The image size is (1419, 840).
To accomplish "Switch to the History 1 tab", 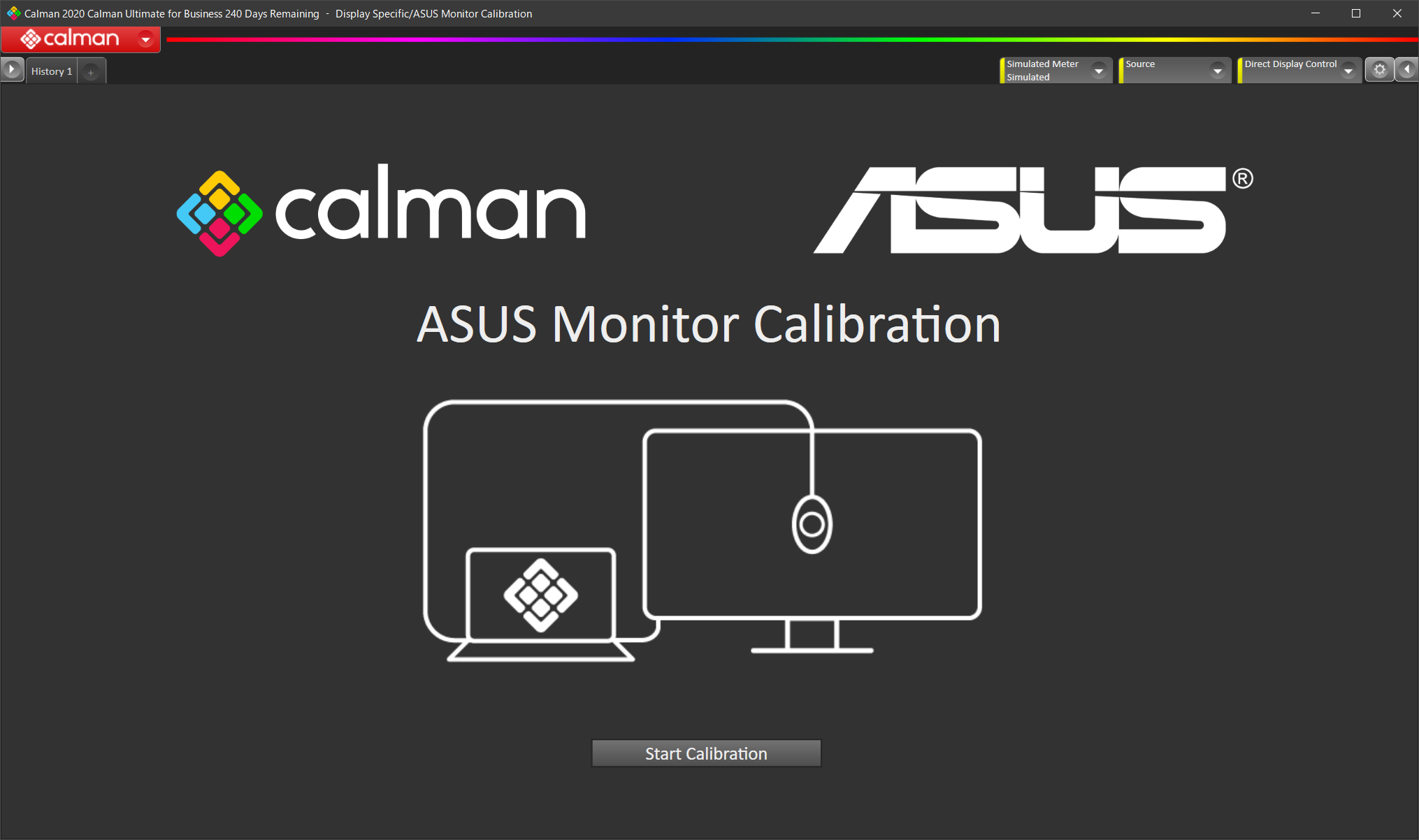I will (x=52, y=71).
